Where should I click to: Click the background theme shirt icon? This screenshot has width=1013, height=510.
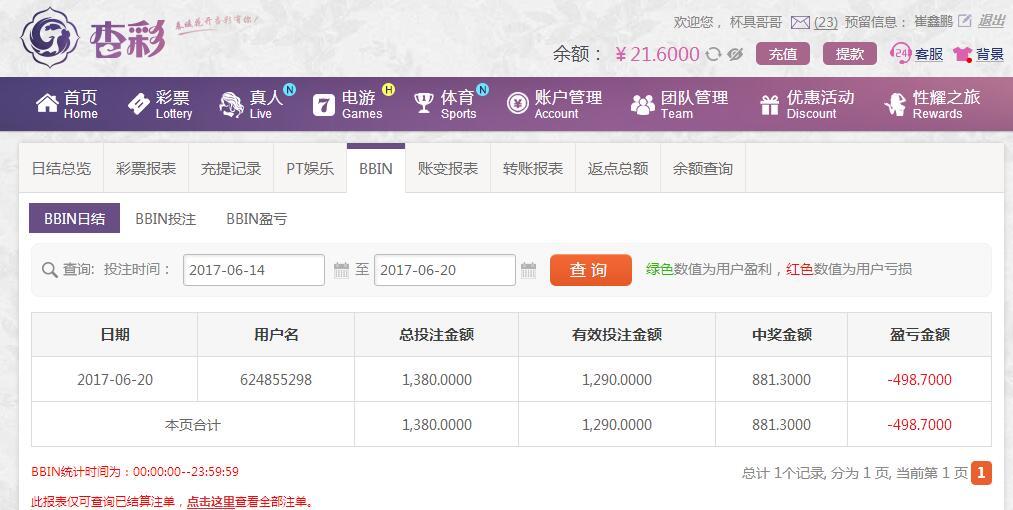coord(963,54)
